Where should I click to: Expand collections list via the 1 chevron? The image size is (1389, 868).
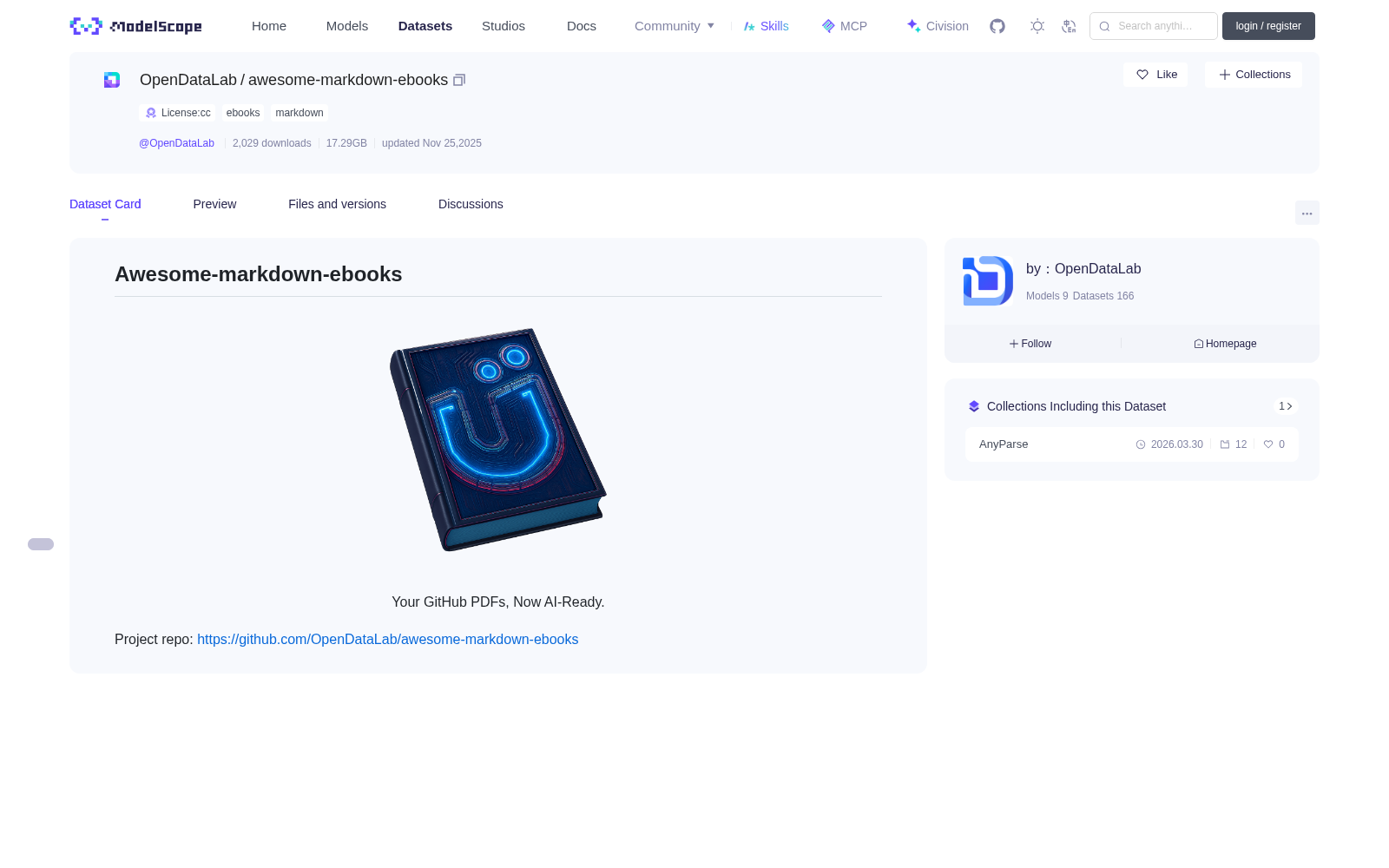point(1286,406)
